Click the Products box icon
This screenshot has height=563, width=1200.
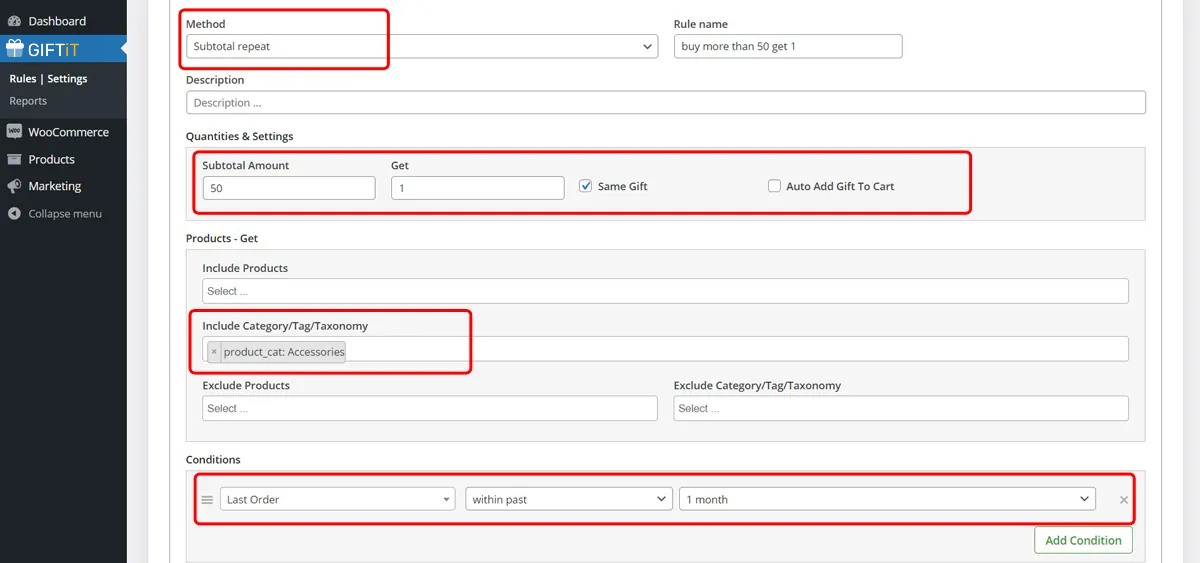click(x=14, y=159)
